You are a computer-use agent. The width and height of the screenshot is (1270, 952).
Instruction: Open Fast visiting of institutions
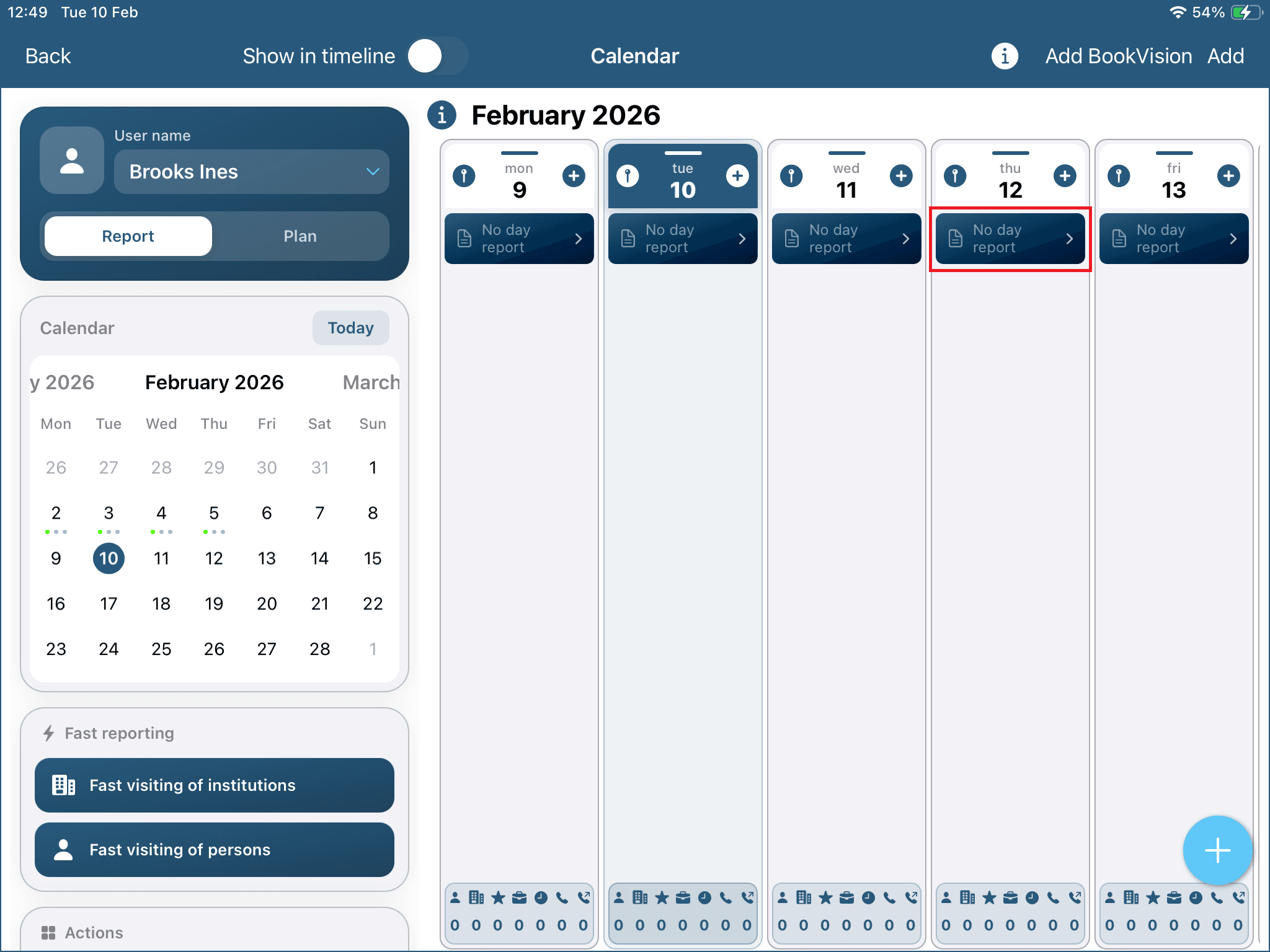(x=215, y=785)
